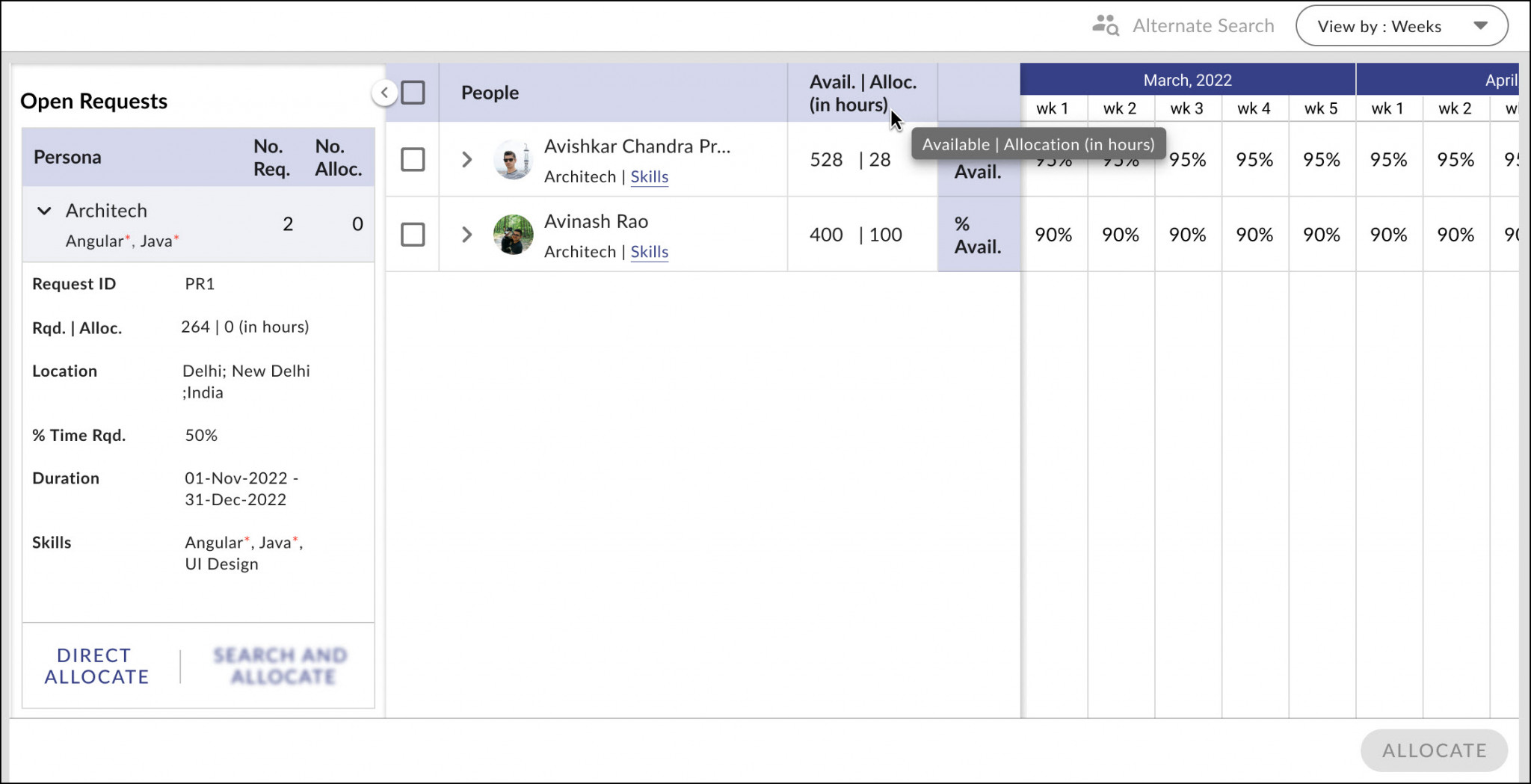Screen dimensions: 1531x784
Task: Select the Request ID PR1 value
Action: [x=199, y=283]
